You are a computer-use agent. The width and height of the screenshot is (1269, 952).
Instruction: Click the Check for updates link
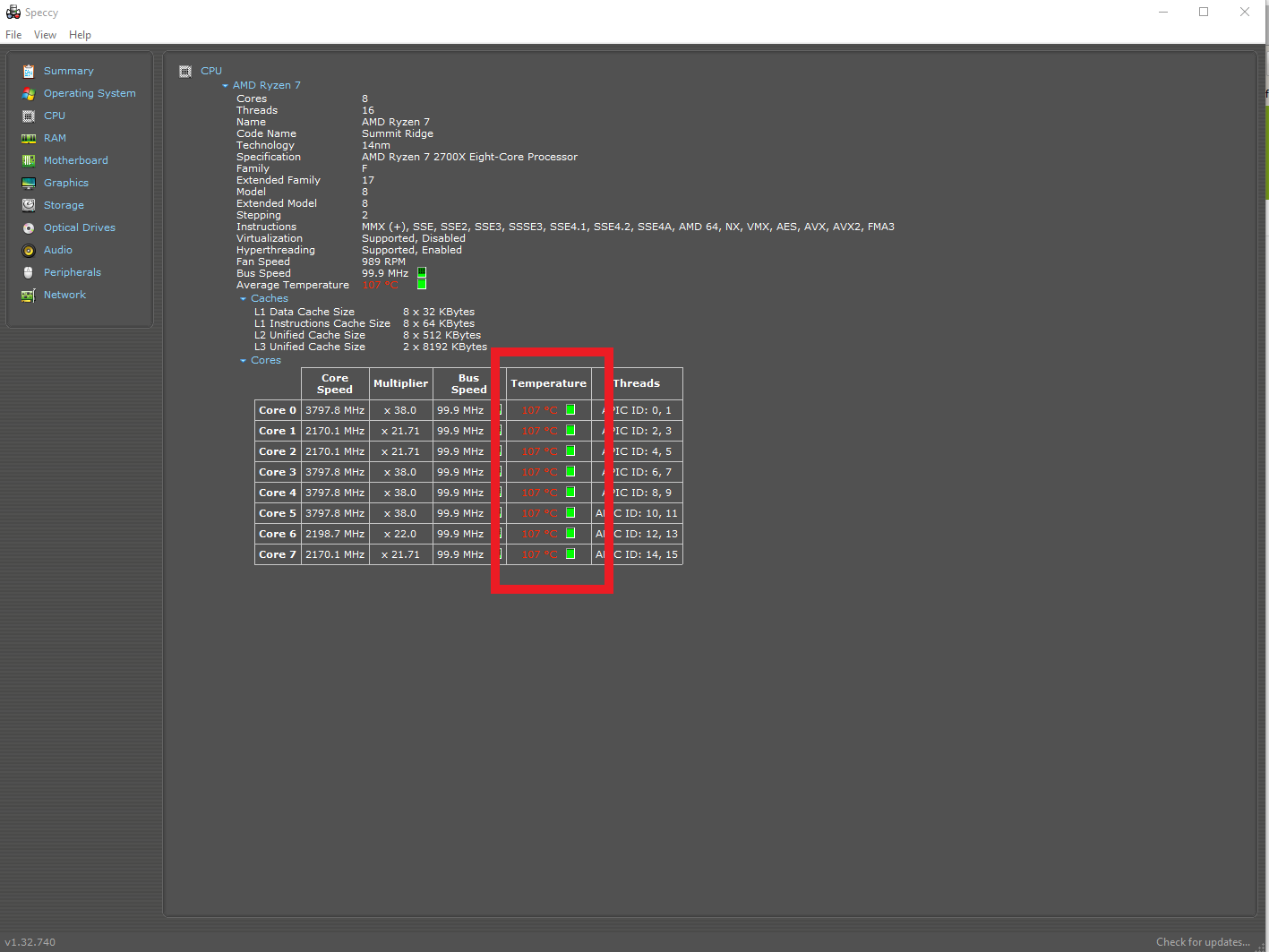(x=1203, y=941)
